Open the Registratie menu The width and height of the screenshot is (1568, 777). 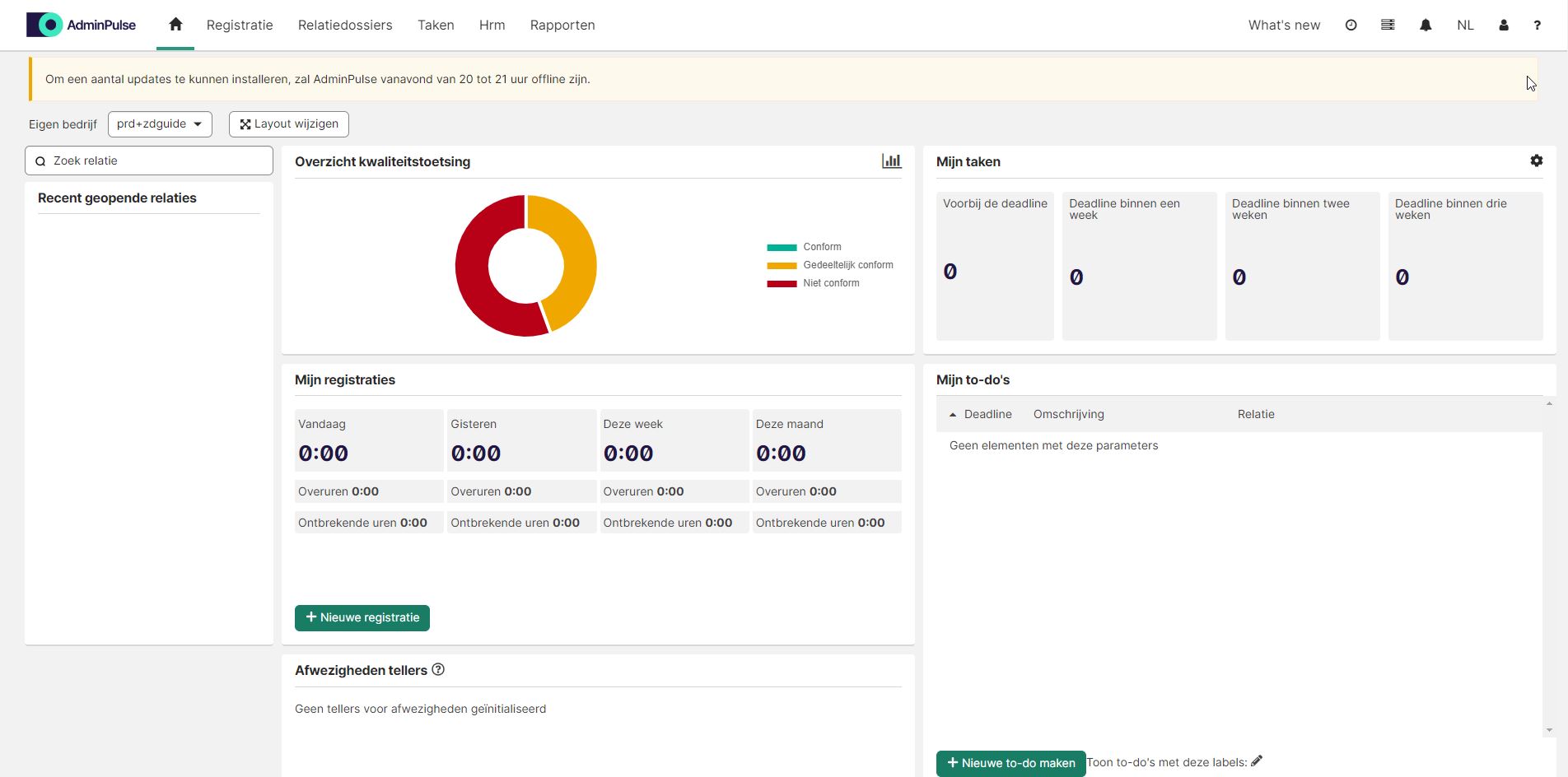(x=240, y=26)
